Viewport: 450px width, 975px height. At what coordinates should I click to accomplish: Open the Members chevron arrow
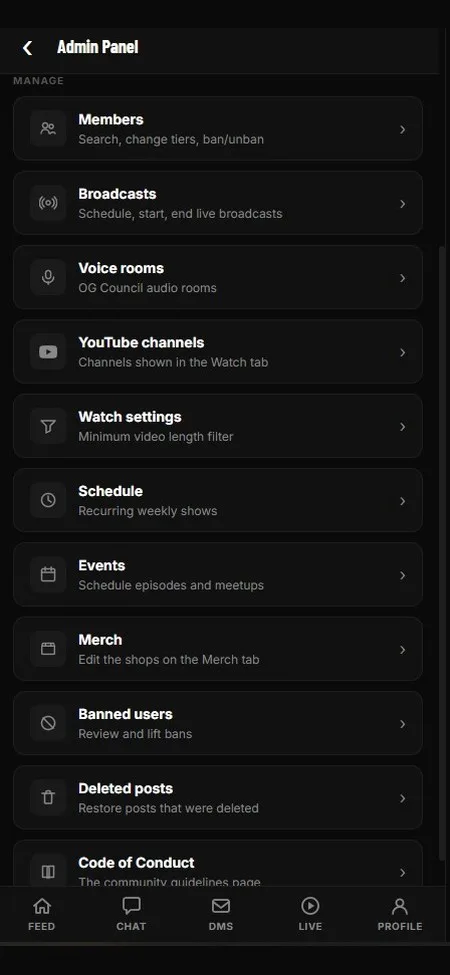pyautogui.click(x=403, y=129)
